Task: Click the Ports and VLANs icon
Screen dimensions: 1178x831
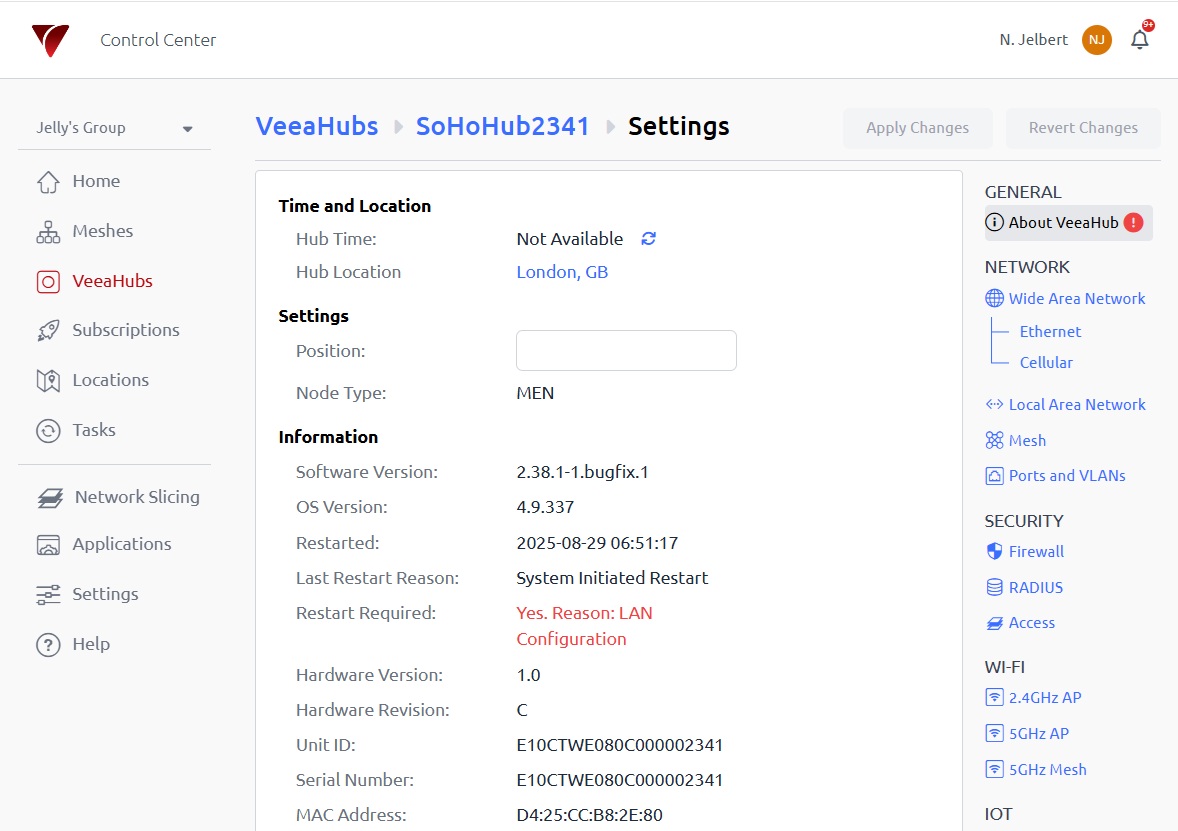Action: [x=994, y=476]
